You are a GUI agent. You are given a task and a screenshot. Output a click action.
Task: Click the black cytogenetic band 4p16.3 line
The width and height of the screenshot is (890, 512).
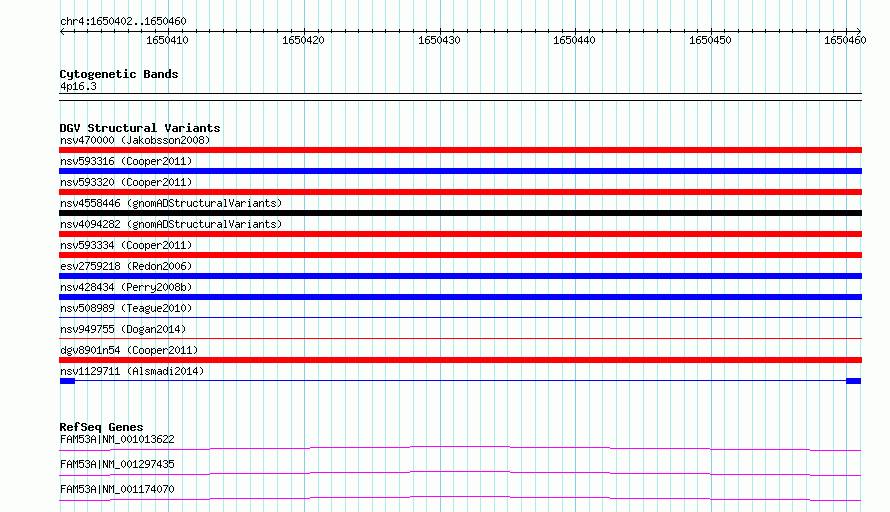[x=460, y=97]
